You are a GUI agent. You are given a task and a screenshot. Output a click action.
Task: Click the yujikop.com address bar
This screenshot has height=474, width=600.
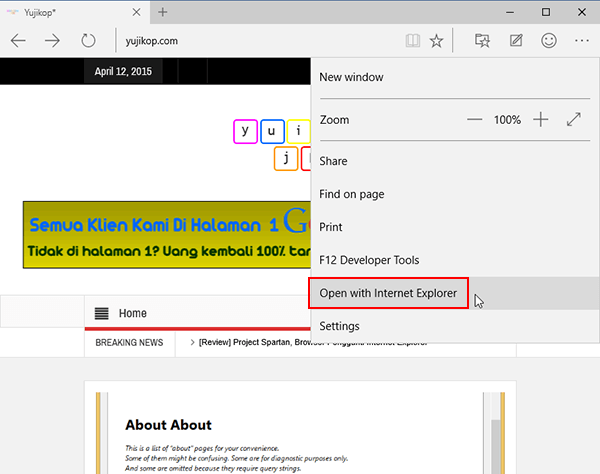260,41
